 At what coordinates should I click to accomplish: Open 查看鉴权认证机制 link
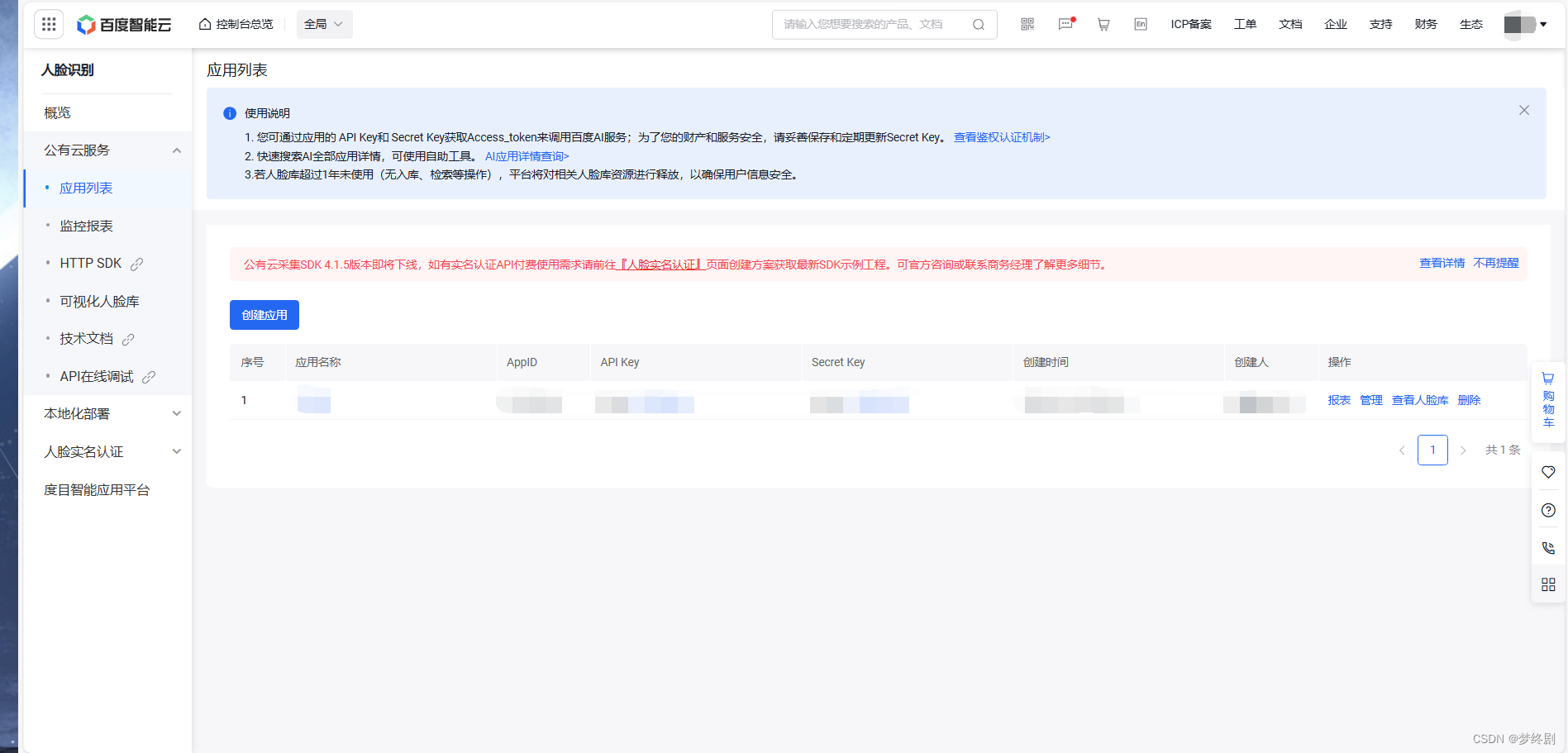point(1002,137)
